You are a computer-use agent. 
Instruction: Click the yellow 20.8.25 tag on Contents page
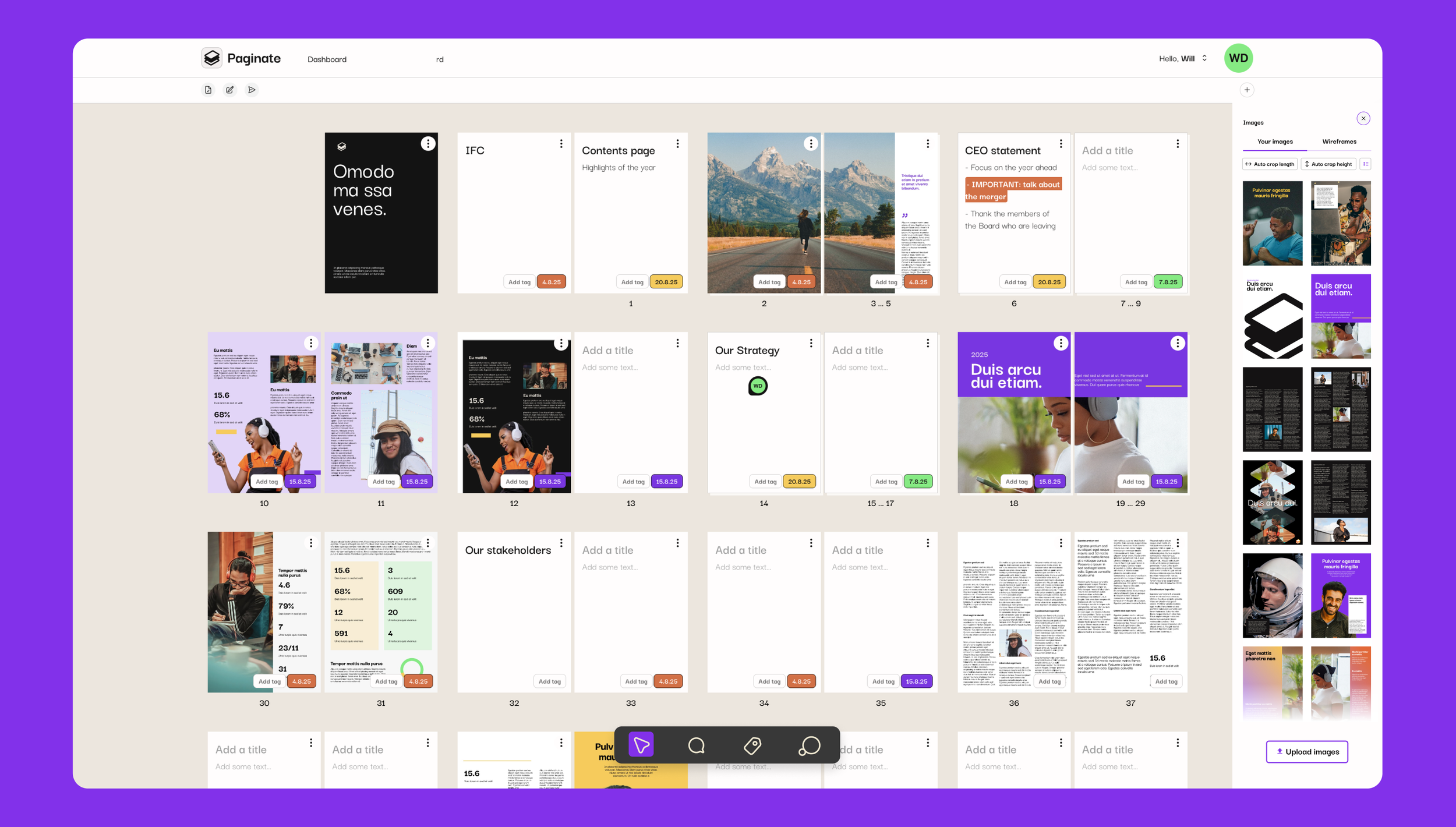coord(666,282)
